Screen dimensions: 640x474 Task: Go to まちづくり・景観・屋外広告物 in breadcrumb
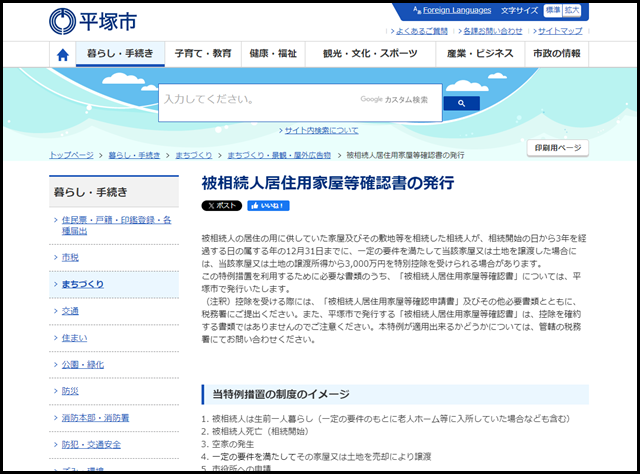pyautogui.click(x=279, y=155)
